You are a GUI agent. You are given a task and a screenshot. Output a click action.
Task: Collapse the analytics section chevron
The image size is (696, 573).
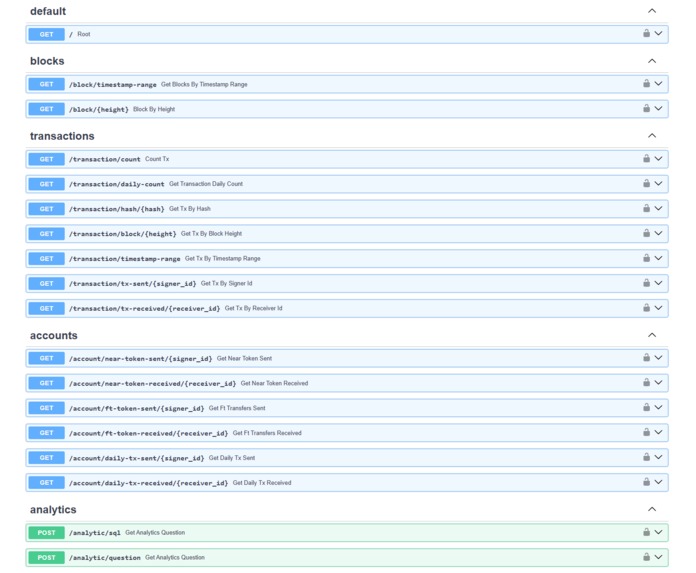[x=652, y=509]
